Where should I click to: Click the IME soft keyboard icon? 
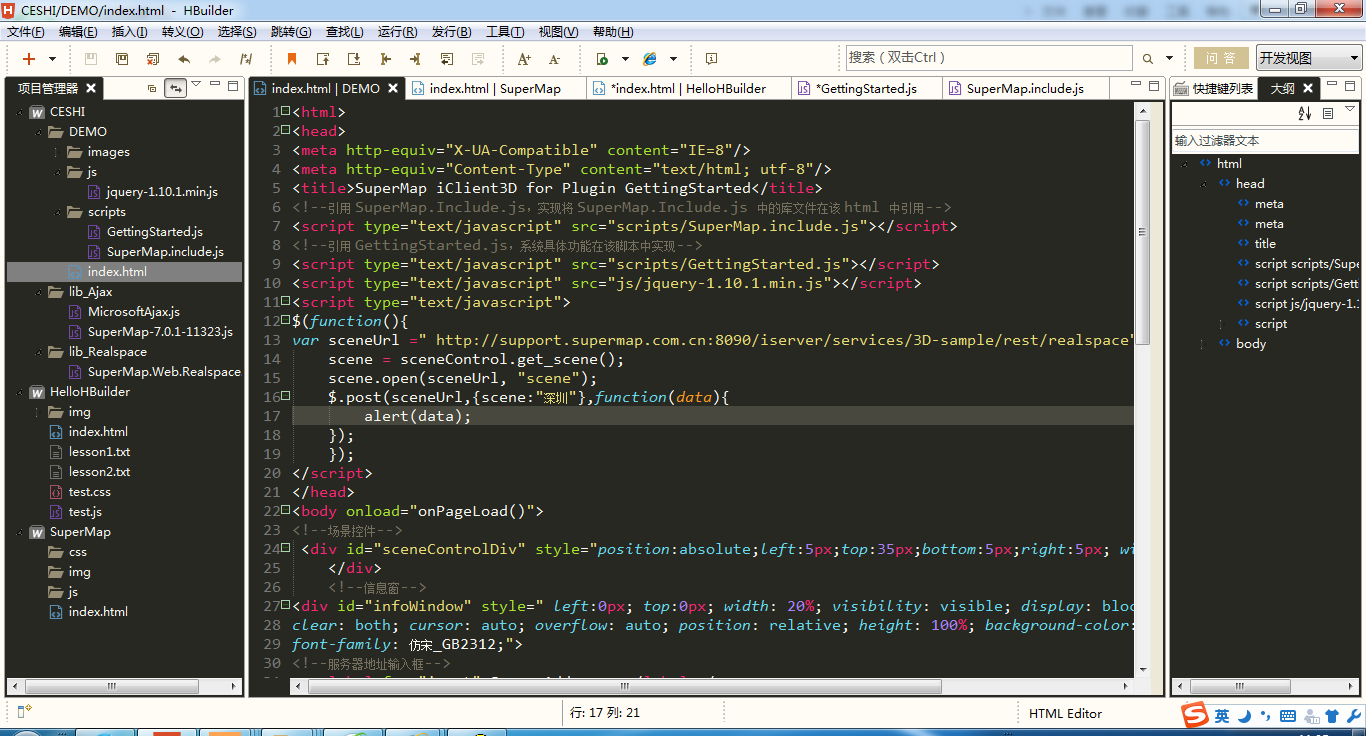coord(1288,716)
